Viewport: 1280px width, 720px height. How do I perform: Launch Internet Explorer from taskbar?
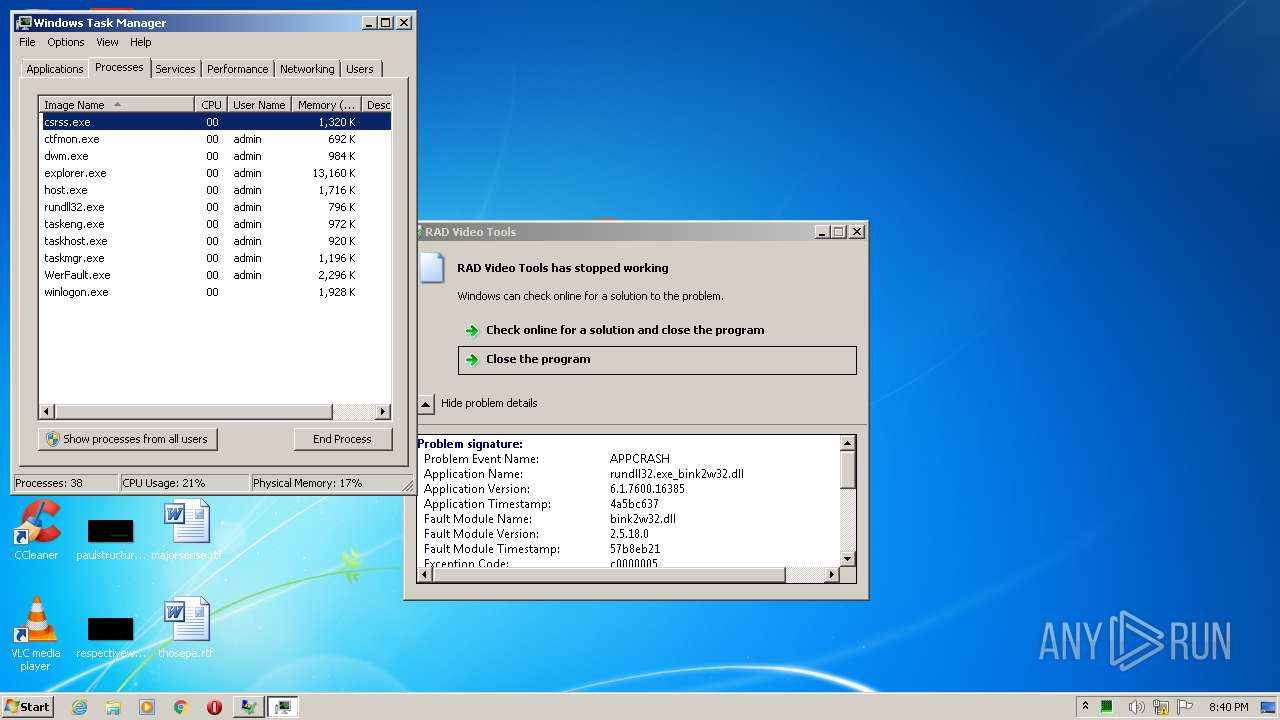click(80, 707)
